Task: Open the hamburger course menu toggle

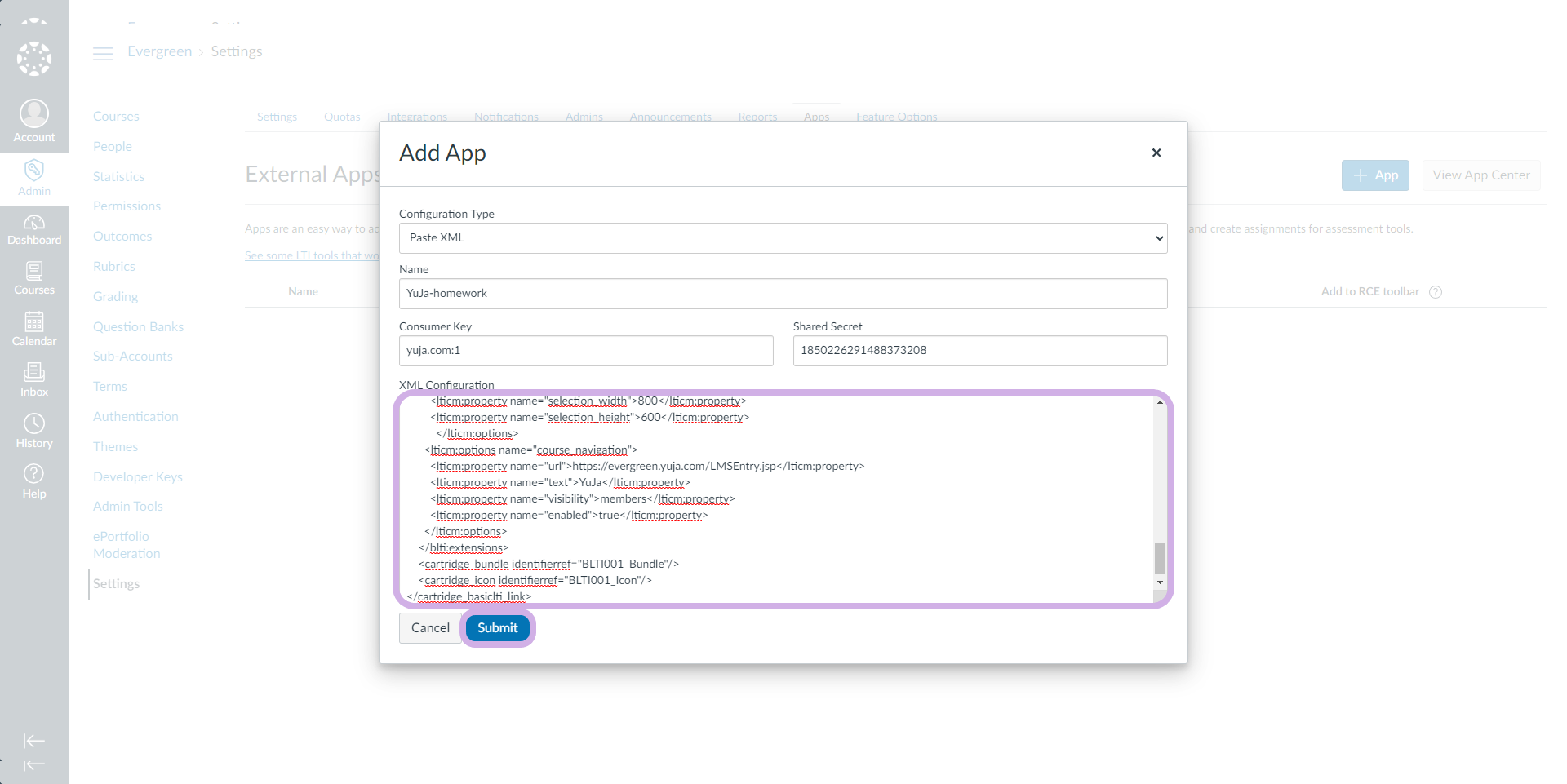Action: coord(103,54)
